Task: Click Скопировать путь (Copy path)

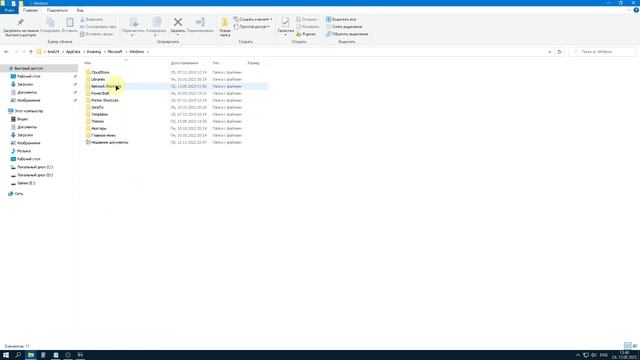Action: coord(98,27)
